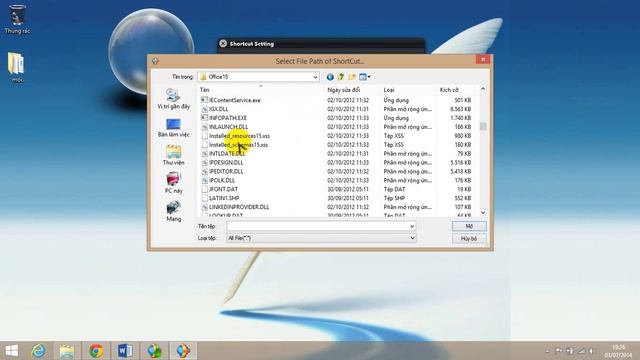Select file LINKEDINPROVIDER.DLL
The image size is (640, 360).
pos(239,207)
